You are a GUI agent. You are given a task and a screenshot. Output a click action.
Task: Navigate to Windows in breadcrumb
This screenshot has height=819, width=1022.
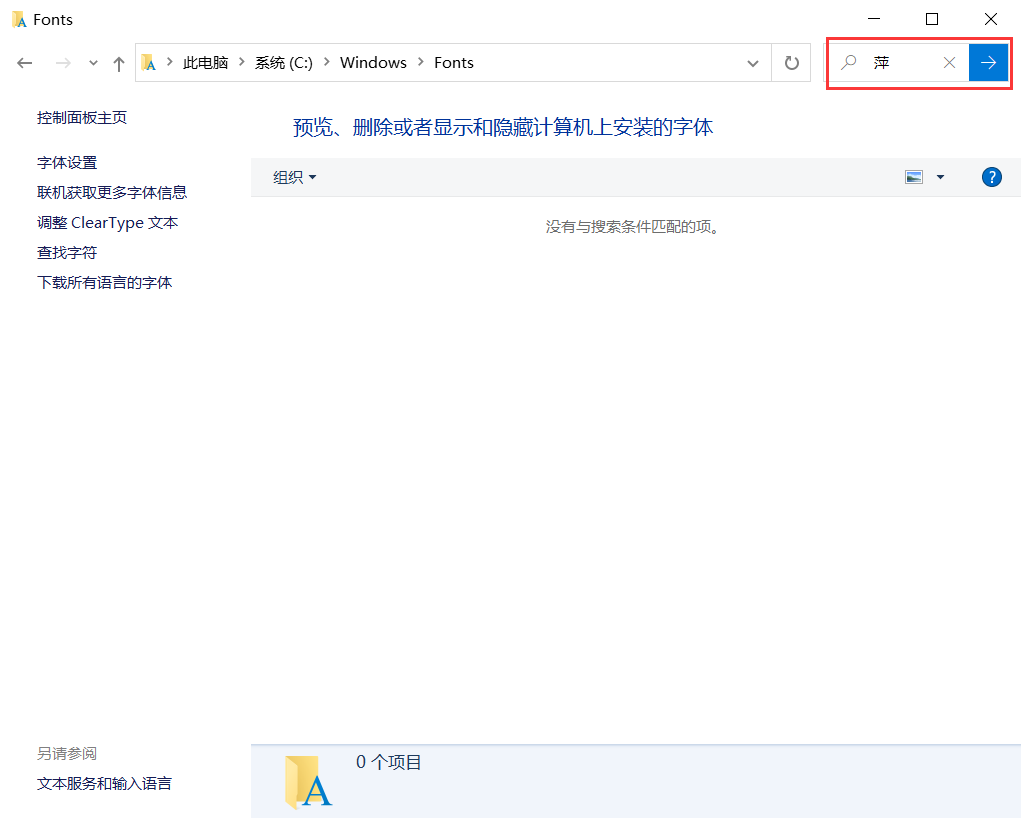point(373,62)
